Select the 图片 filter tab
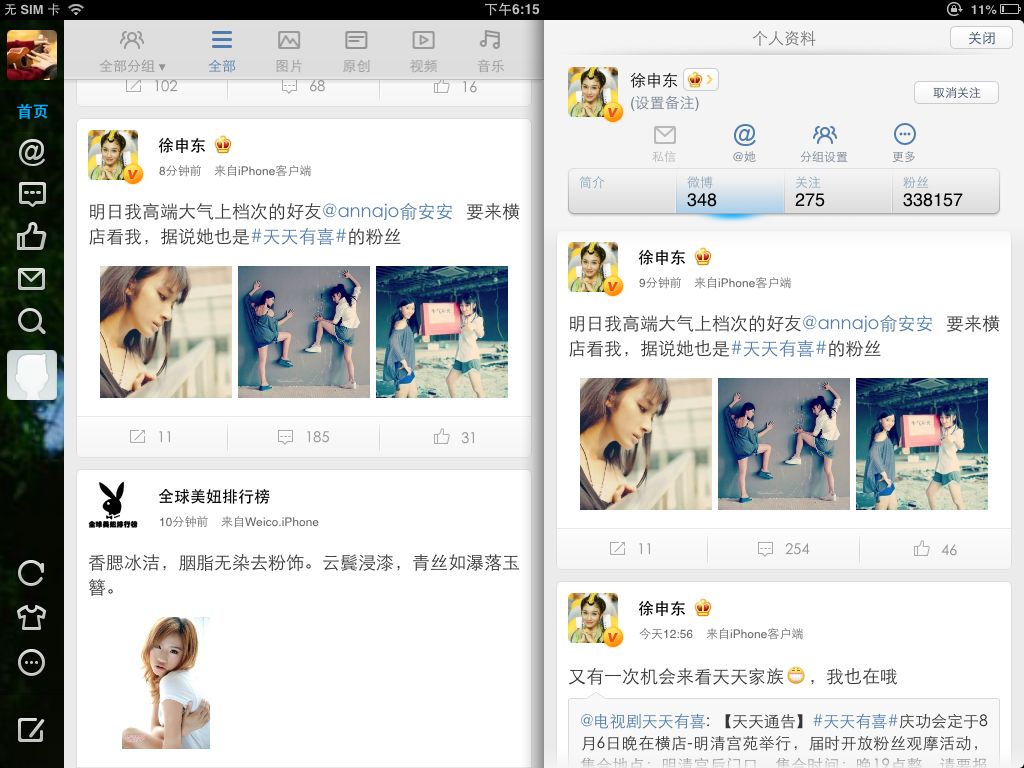Viewport: 1024px width, 768px height. point(289,52)
